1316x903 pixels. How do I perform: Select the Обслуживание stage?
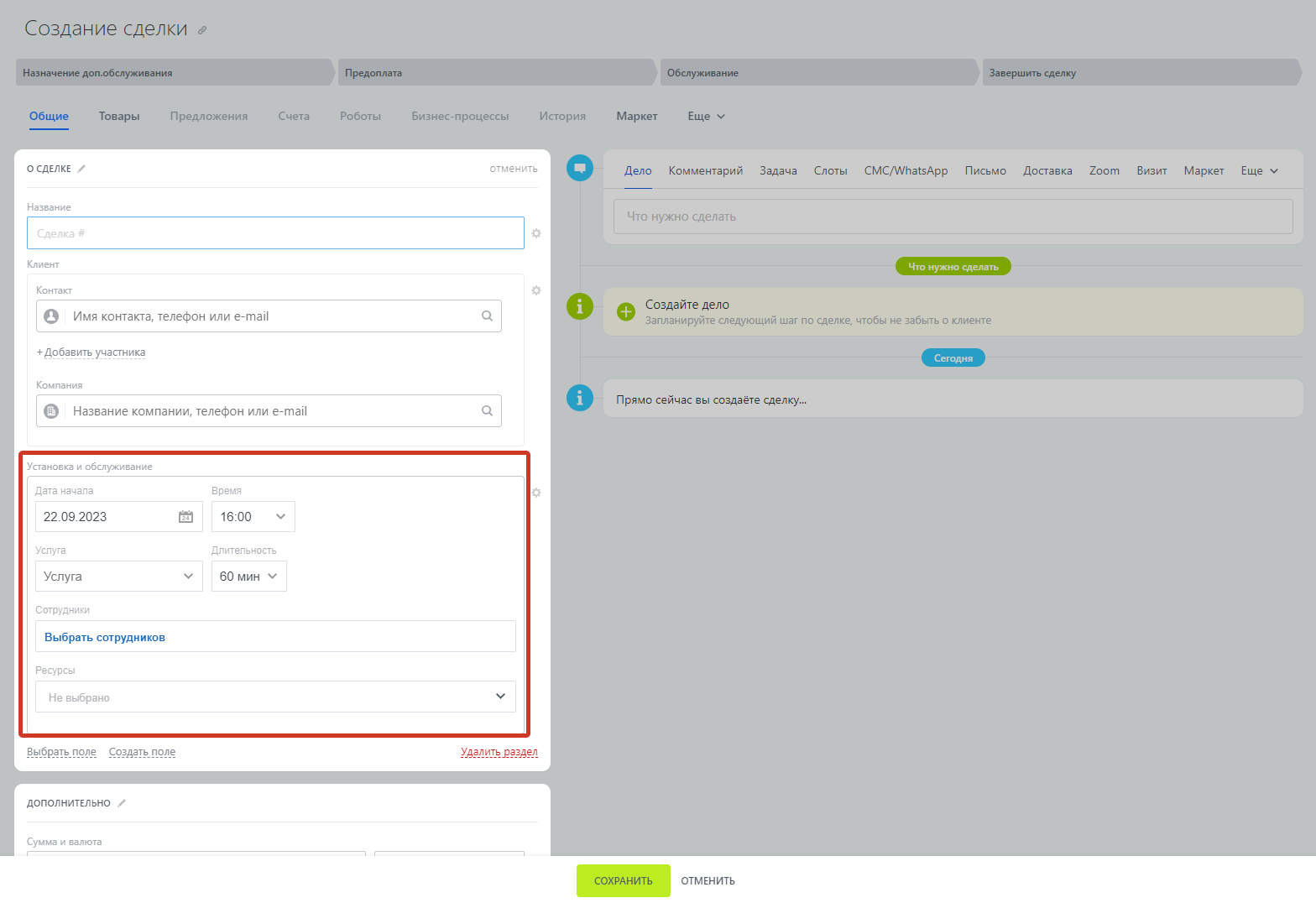click(x=819, y=72)
